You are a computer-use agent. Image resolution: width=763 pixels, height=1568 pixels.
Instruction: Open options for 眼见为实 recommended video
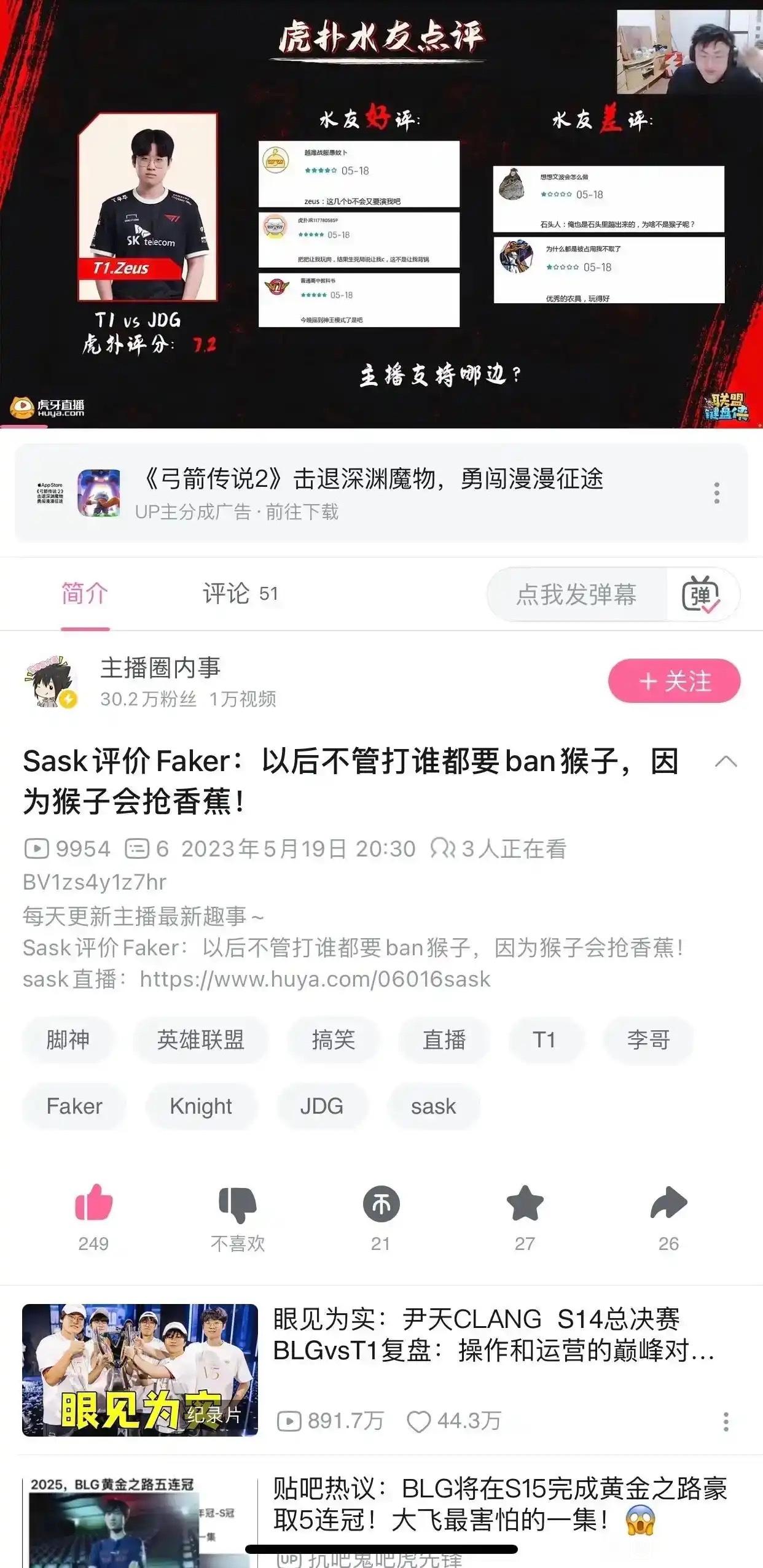[x=726, y=1421]
